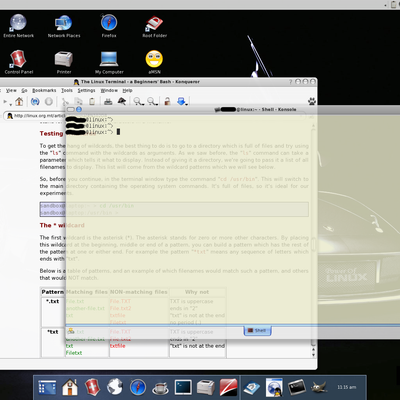The image size is (400, 400).
Task: Open the View menu in Konqueror
Action: point(11,90)
